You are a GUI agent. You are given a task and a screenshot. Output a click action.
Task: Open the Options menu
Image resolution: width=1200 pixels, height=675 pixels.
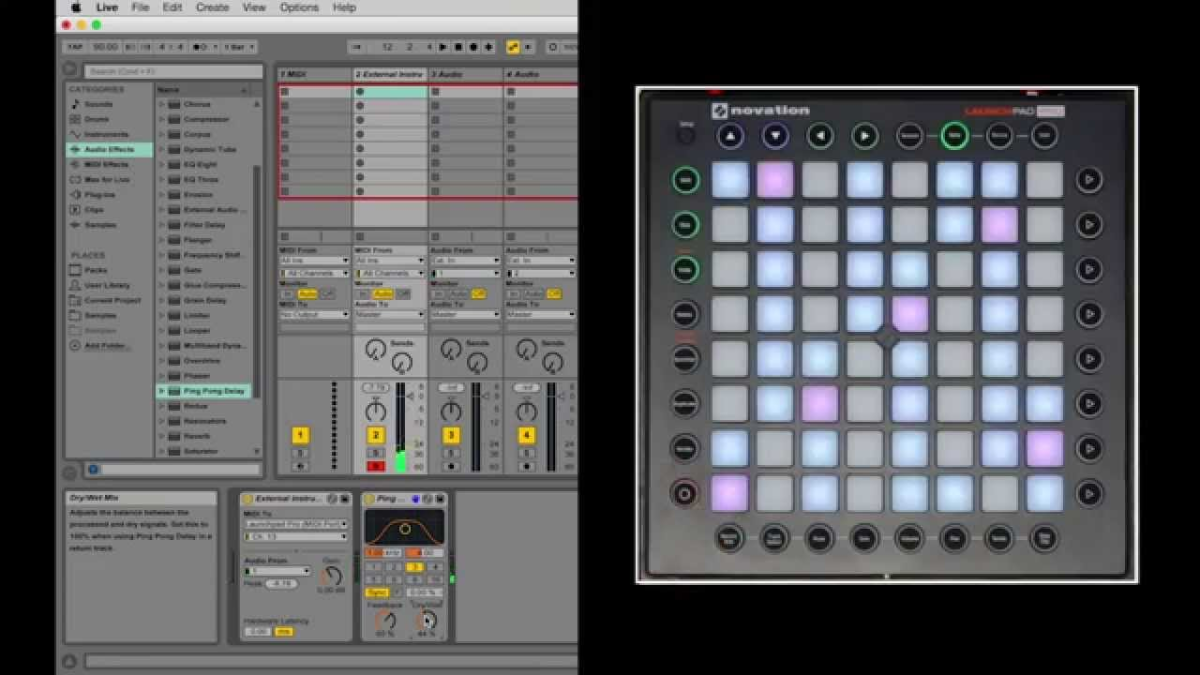298,7
